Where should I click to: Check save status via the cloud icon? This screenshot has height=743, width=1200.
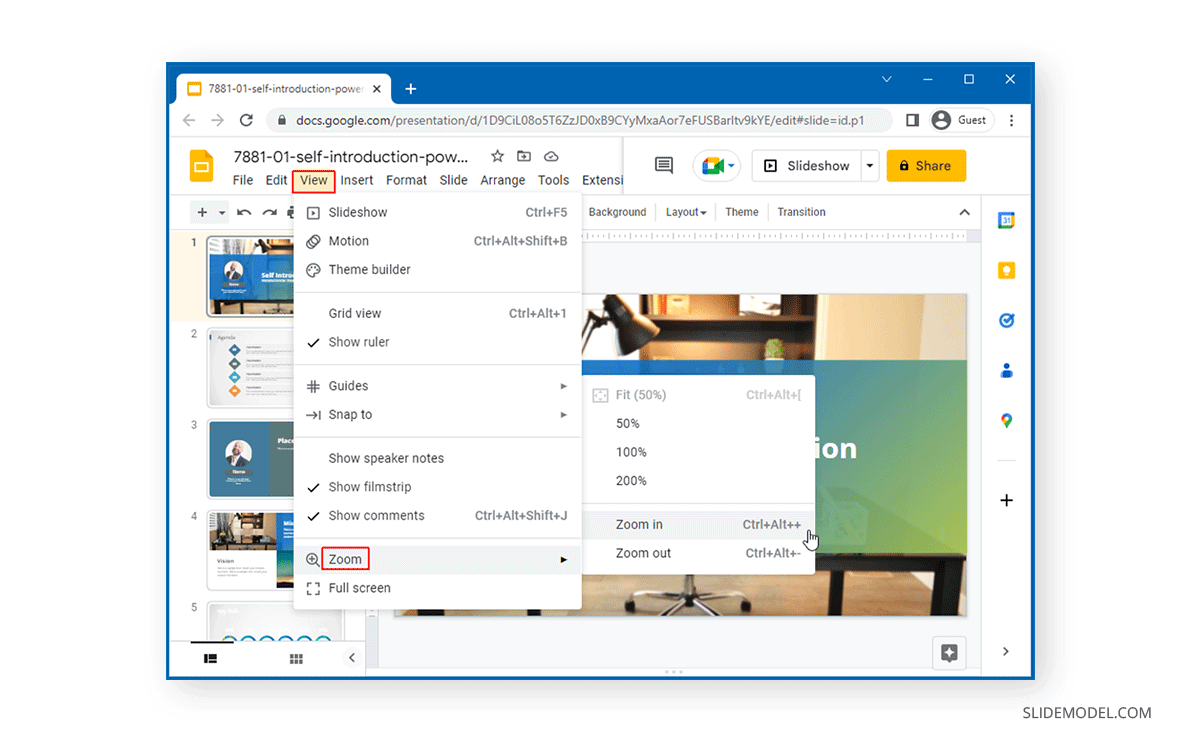(550, 157)
